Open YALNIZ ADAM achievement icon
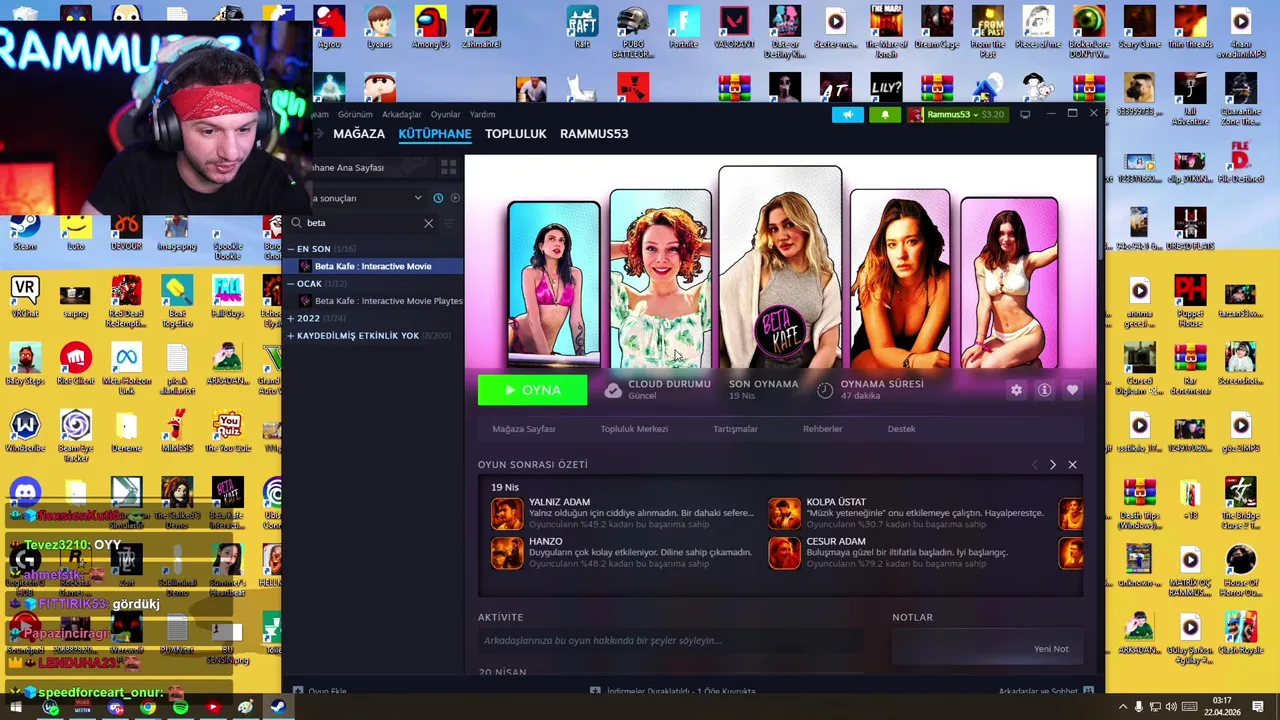 coord(507,513)
